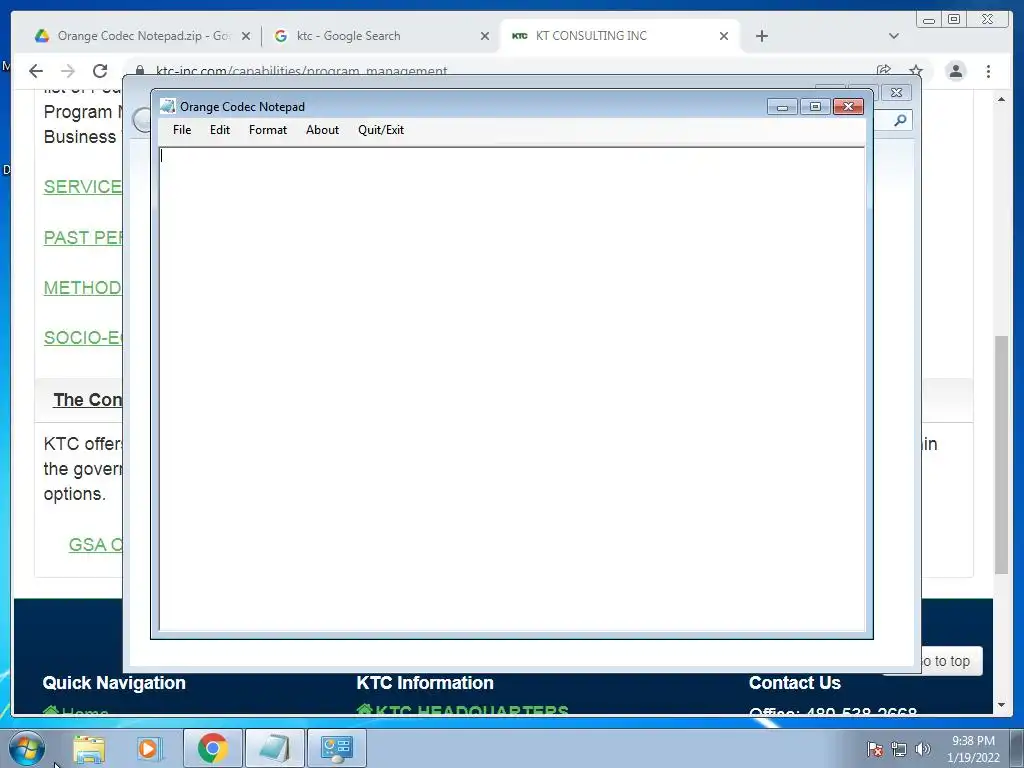The height and width of the screenshot is (768, 1024).
Task: Click the KTC HEADQUARTERS link in the footer
Action: pyautogui.click(x=462, y=711)
